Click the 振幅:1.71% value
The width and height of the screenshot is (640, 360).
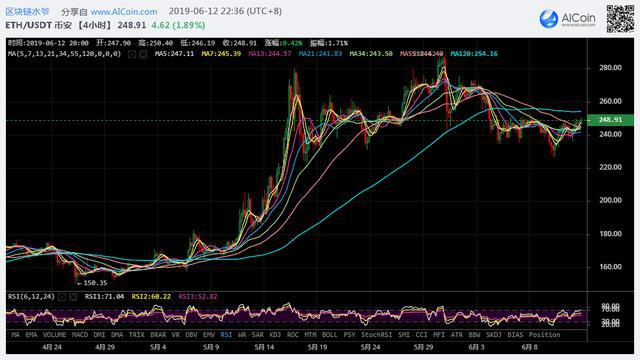[x=329, y=43]
